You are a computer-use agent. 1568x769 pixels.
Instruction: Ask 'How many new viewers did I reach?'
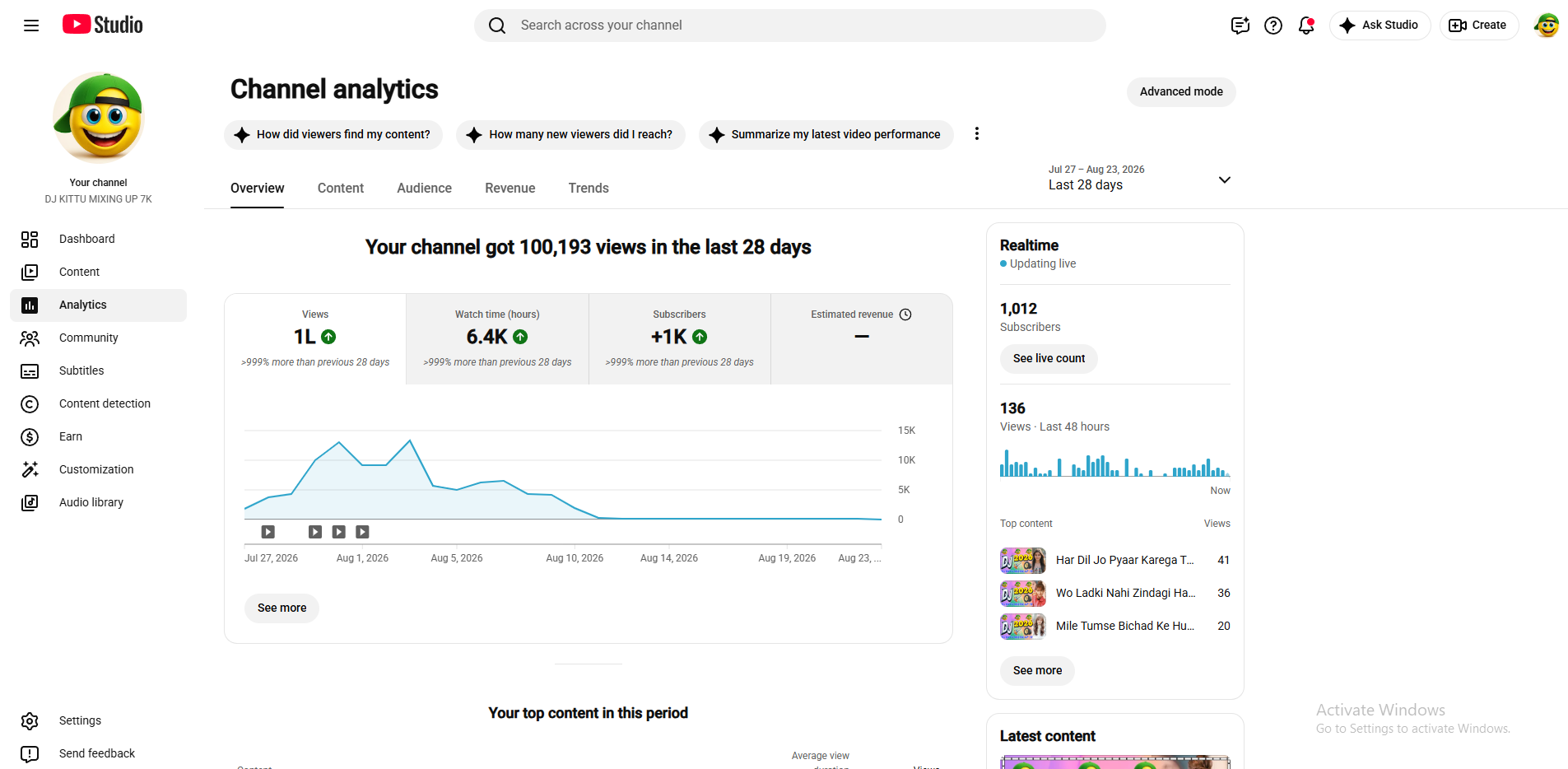[570, 134]
